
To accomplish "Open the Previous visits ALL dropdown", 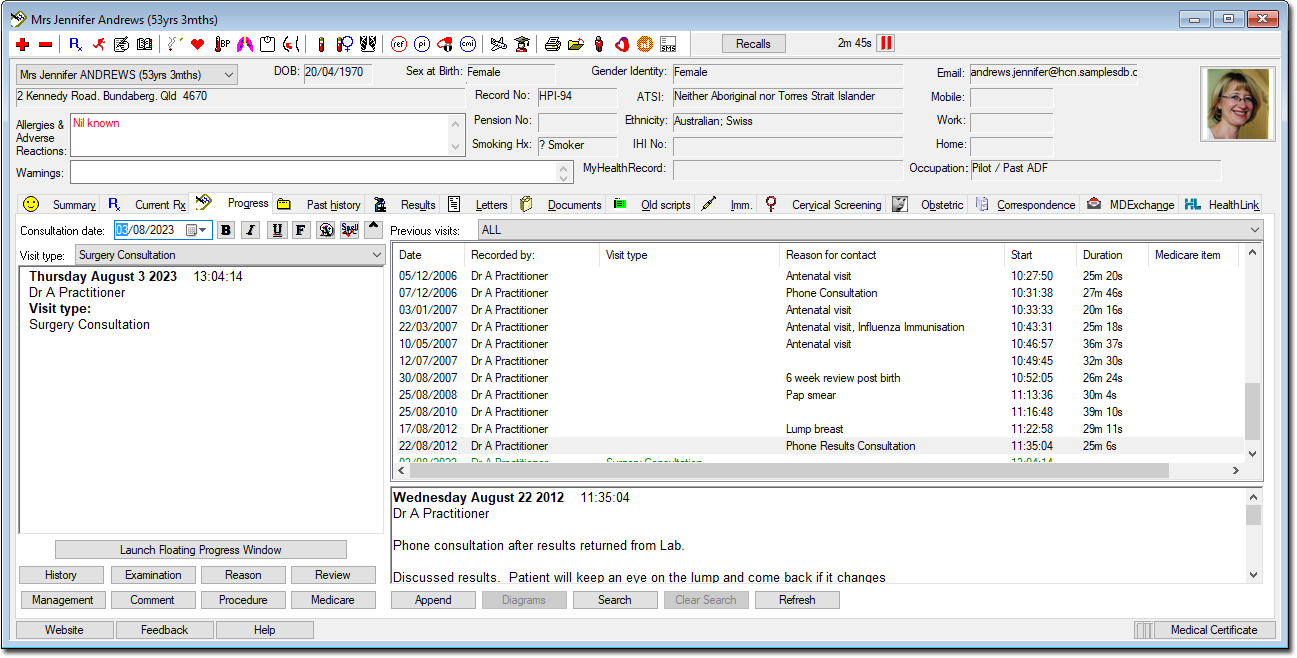I will pyautogui.click(x=1255, y=230).
